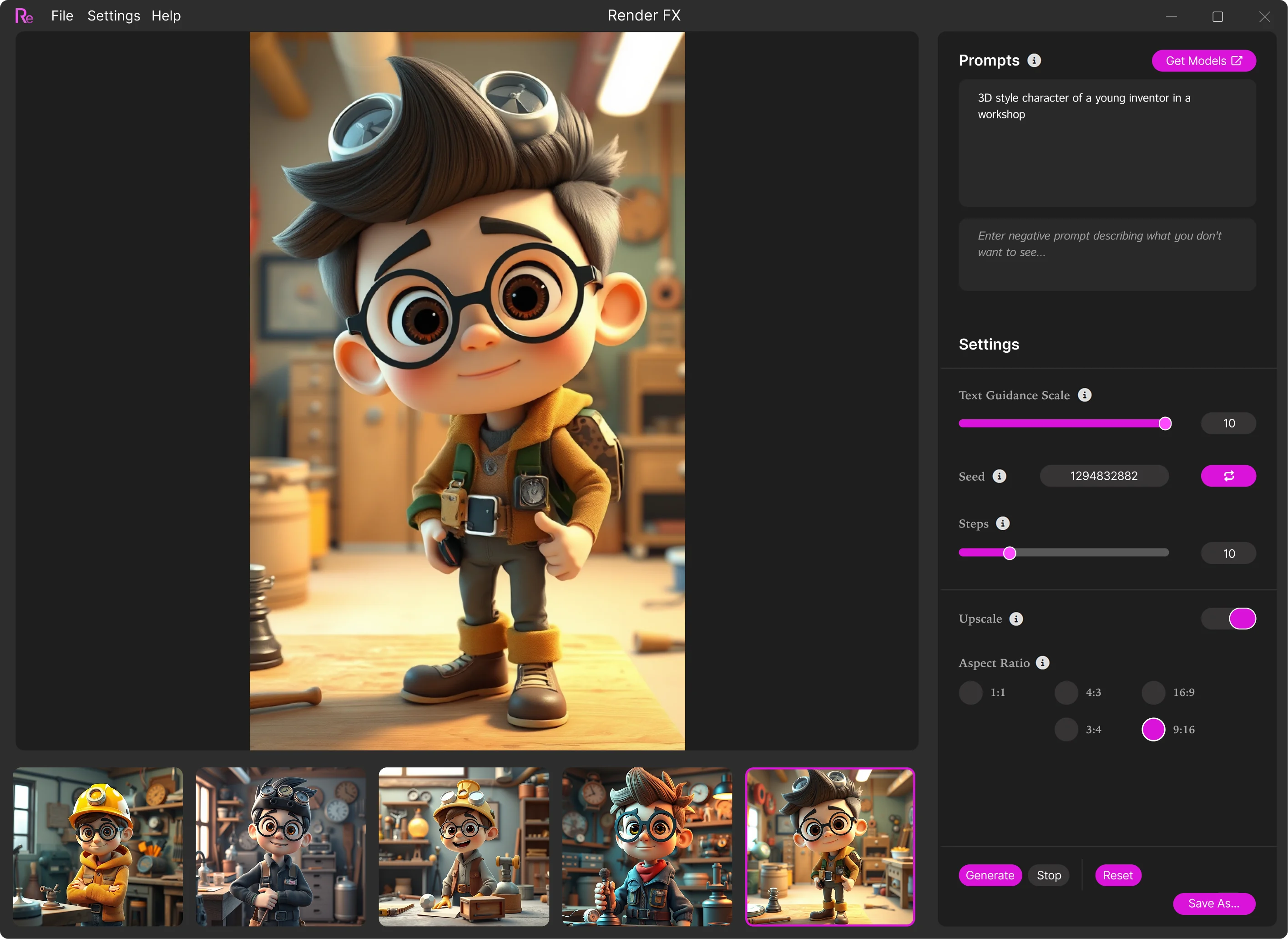Toggle the Upscale switch off
Viewport: 1288px width, 939px height.
coord(1228,619)
